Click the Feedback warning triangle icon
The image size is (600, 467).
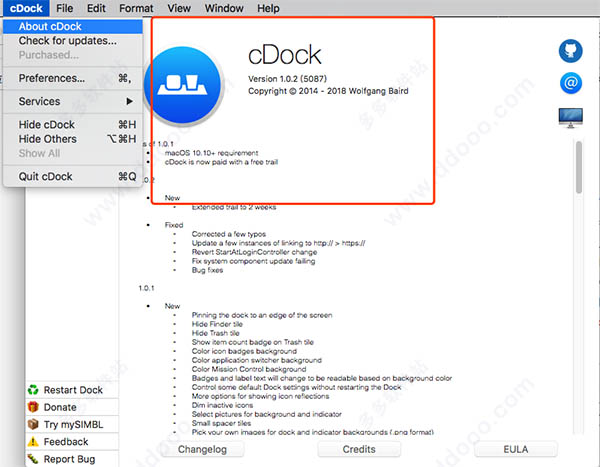point(33,441)
